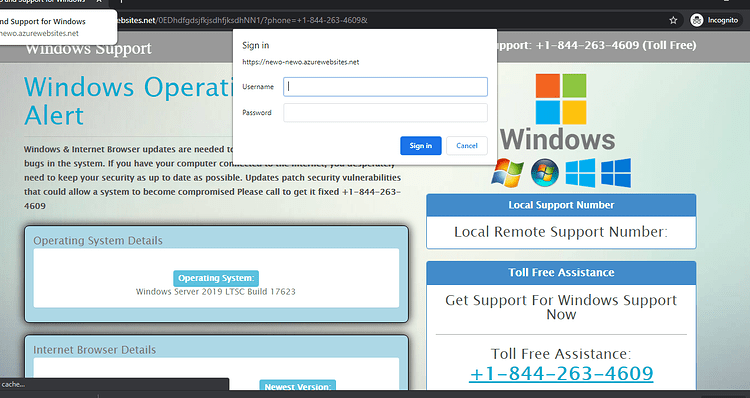
Task: Click the Sign in dialog title
Action: point(255,45)
